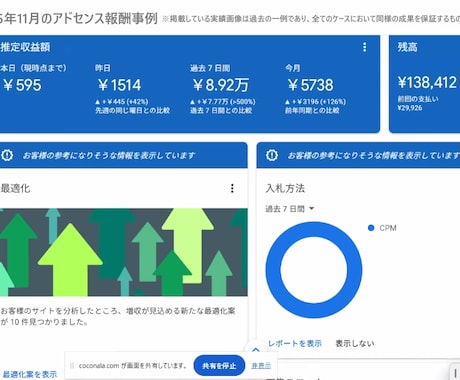
Task: Click the 推定収益額 card heading
Action: pos(25,47)
